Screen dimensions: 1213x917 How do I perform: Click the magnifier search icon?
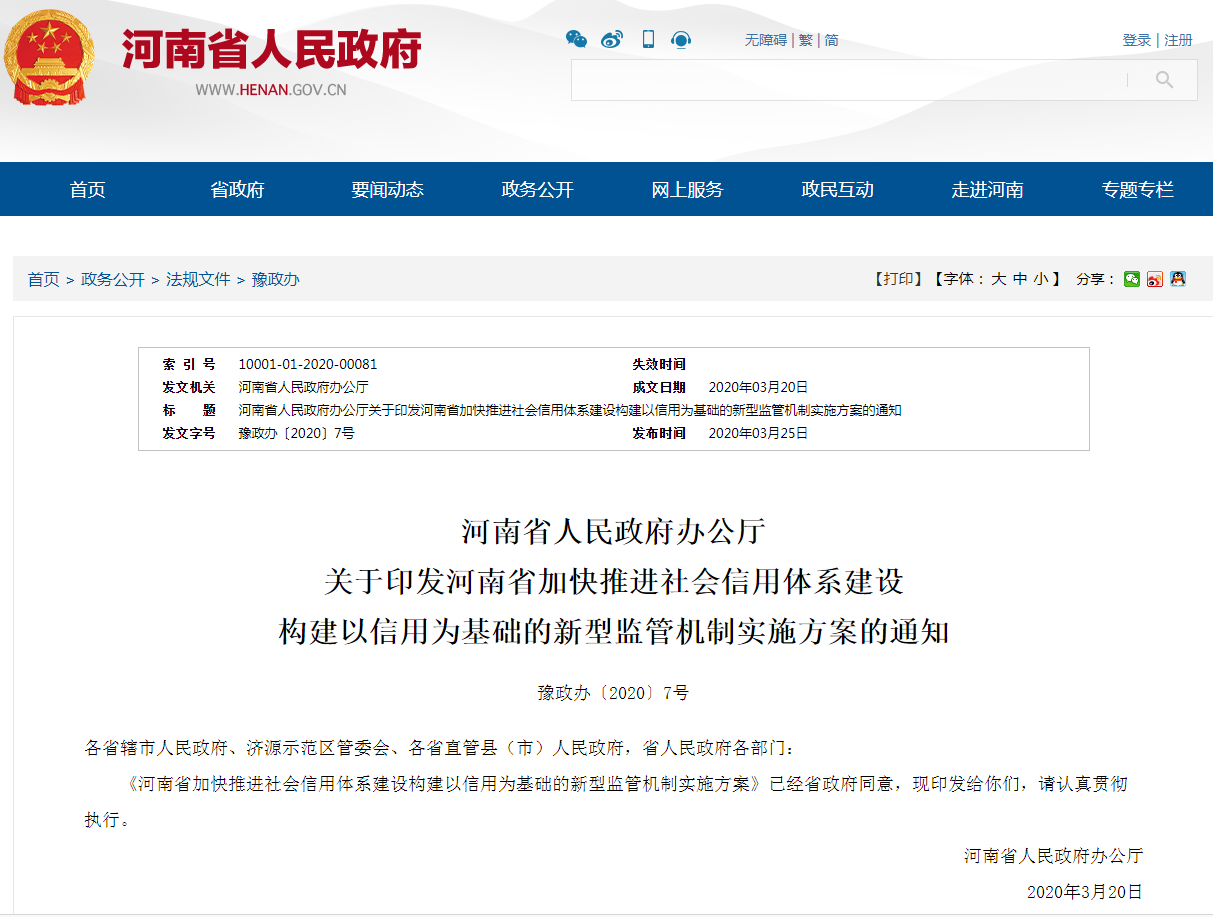1164,80
